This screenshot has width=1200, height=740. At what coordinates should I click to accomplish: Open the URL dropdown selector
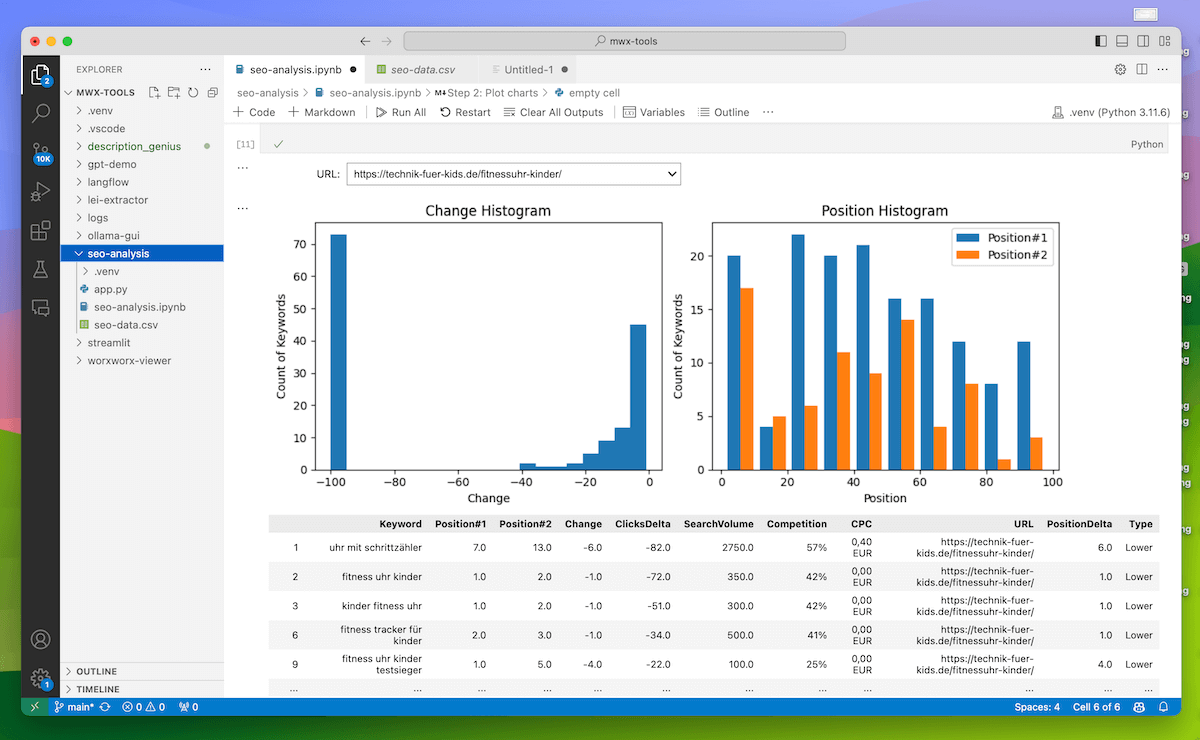[x=513, y=174]
